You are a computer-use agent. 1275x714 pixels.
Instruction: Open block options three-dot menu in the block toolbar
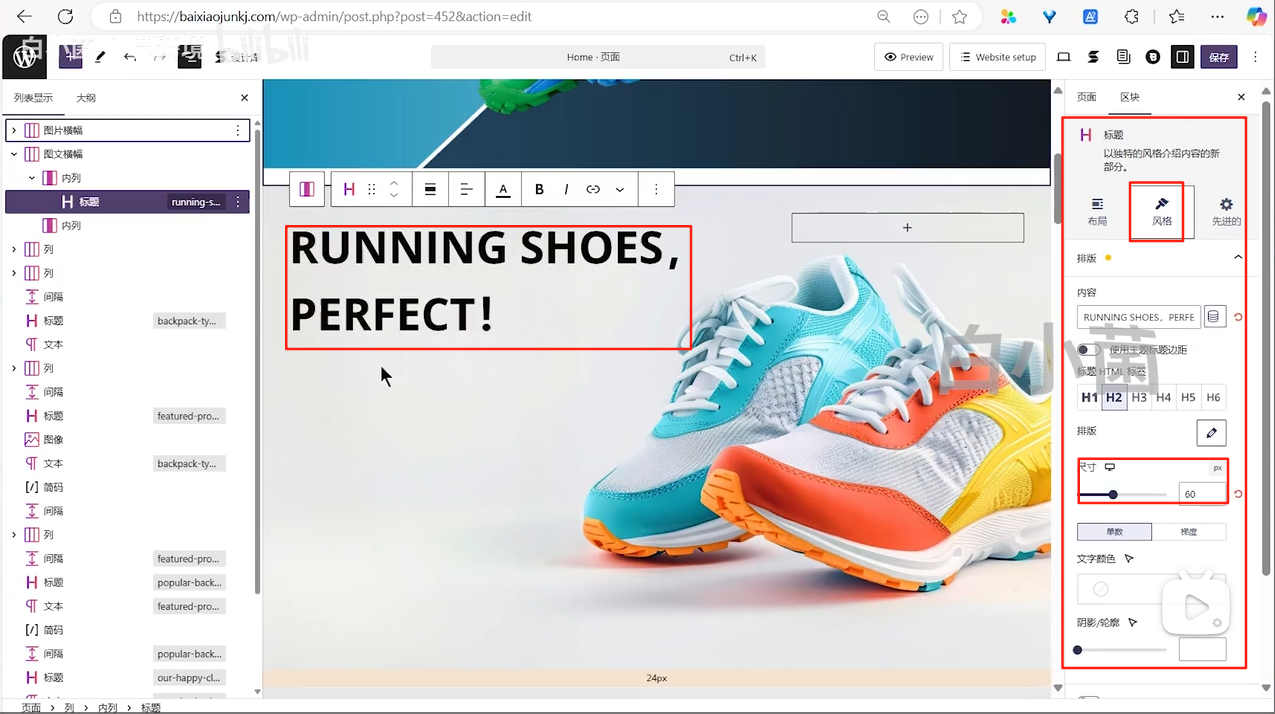[x=656, y=189]
